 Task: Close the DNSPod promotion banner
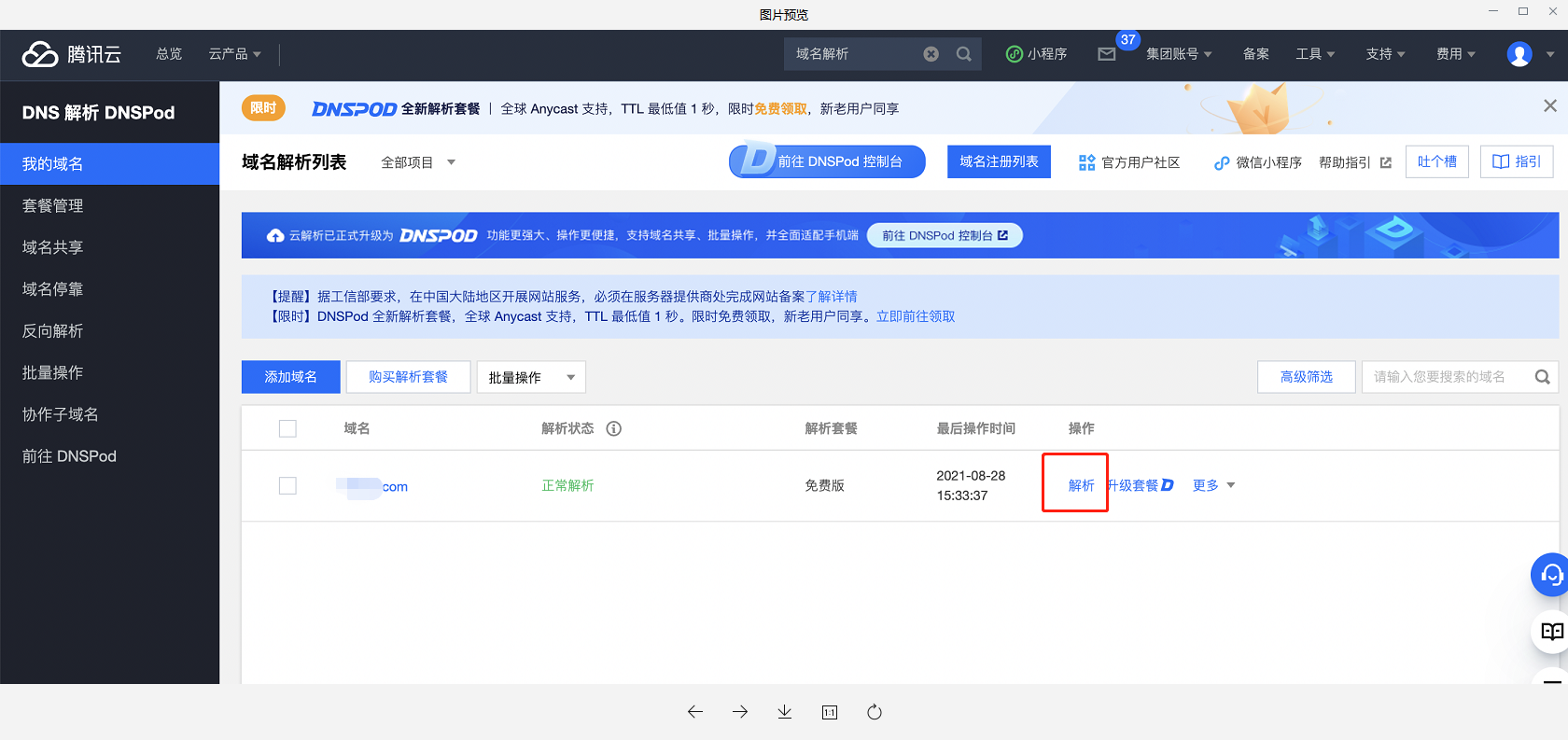coord(1550,106)
